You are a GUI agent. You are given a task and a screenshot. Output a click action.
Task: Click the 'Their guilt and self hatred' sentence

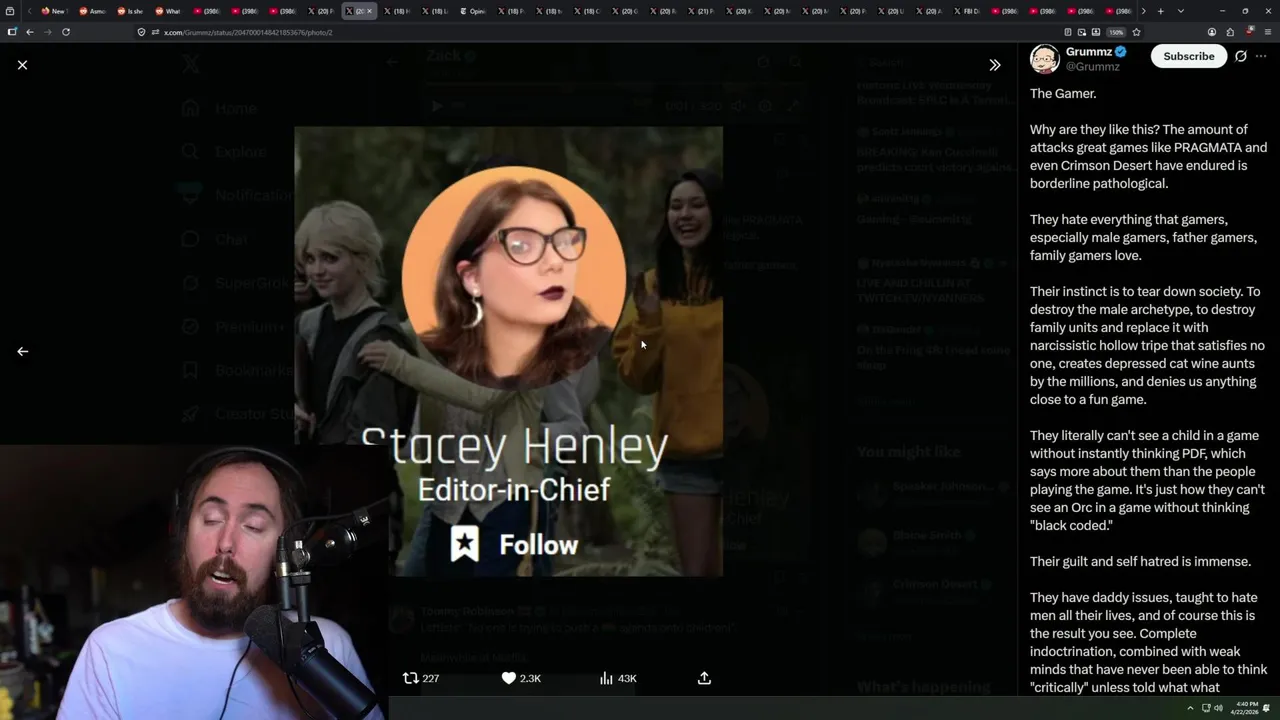1140,561
